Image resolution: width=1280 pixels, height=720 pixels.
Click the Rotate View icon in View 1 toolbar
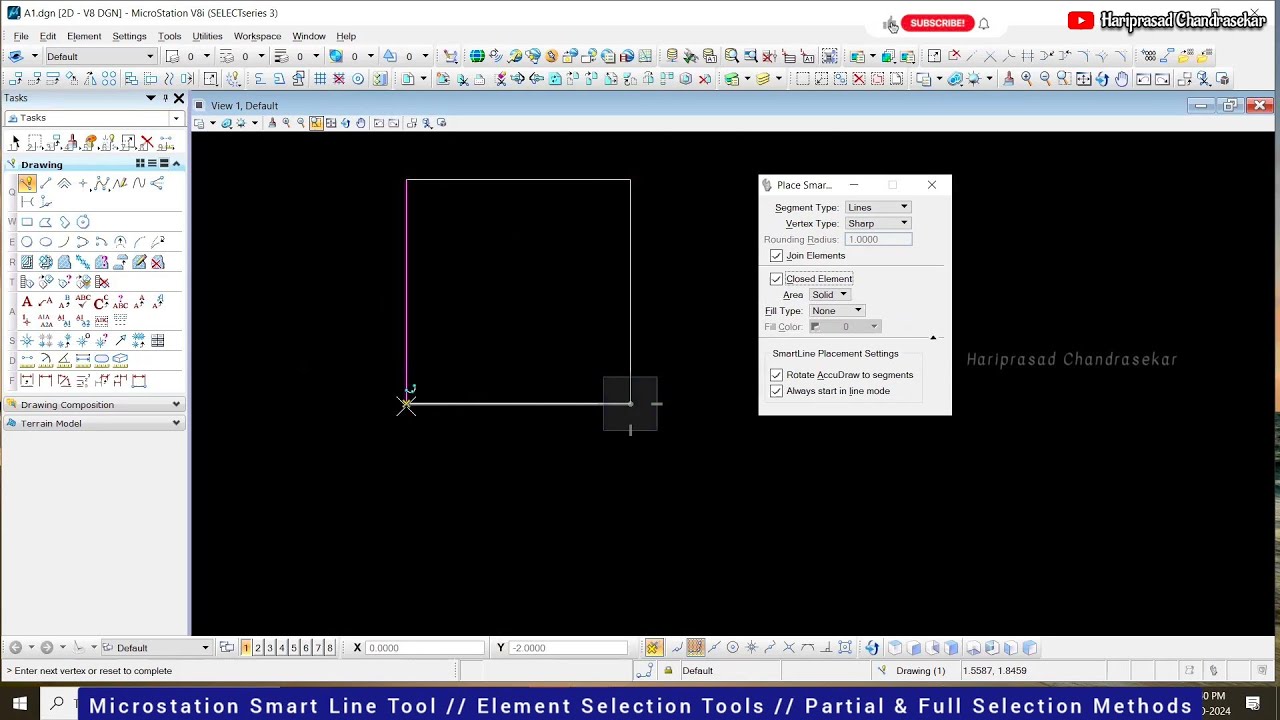click(346, 123)
